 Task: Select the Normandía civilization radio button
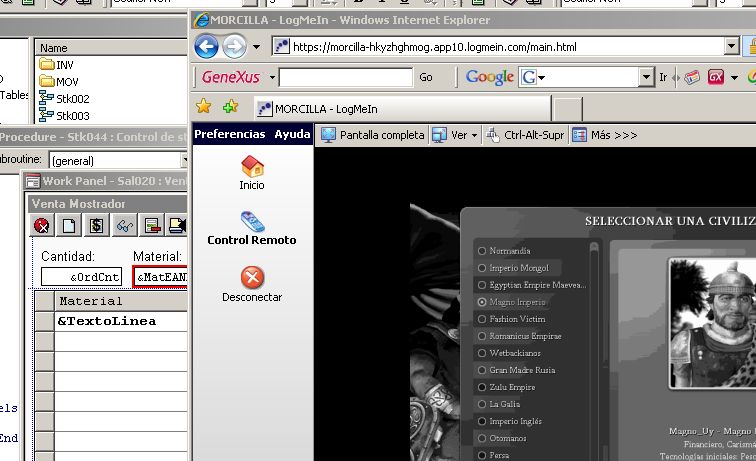coord(482,251)
